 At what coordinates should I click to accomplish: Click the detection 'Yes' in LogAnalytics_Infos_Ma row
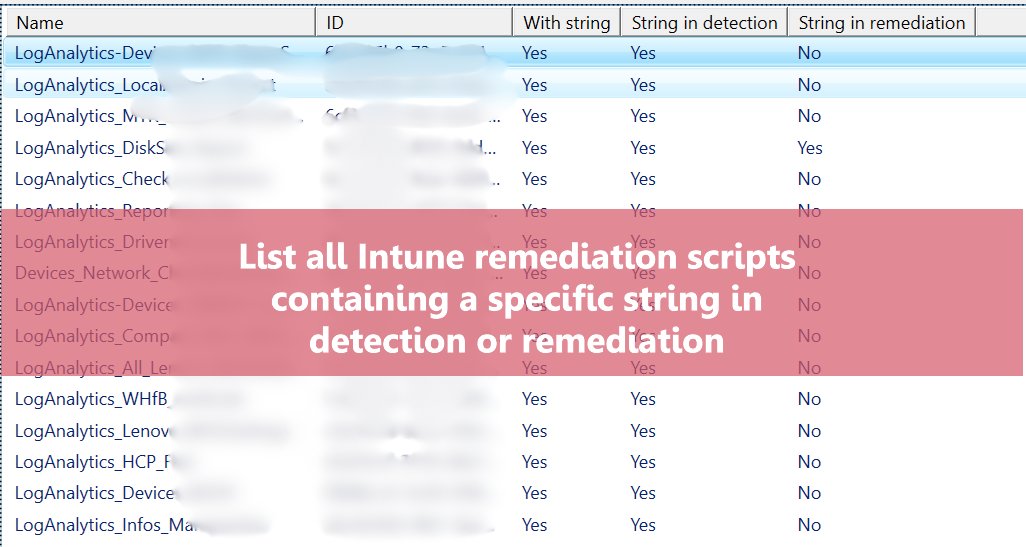pyautogui.click(x=643, y=525)
